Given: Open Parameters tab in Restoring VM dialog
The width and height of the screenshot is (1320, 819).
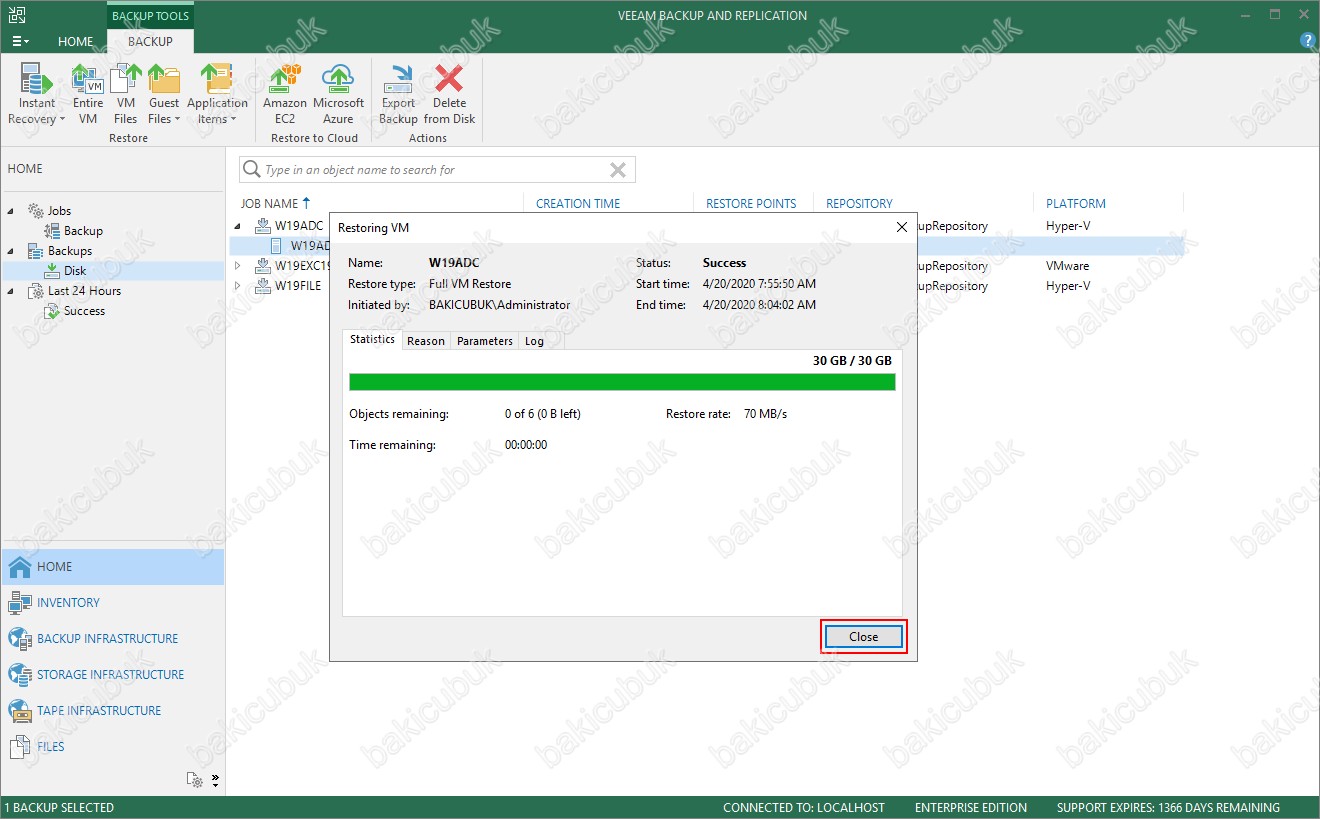Looking at the screenshot, I should [485, 341].
